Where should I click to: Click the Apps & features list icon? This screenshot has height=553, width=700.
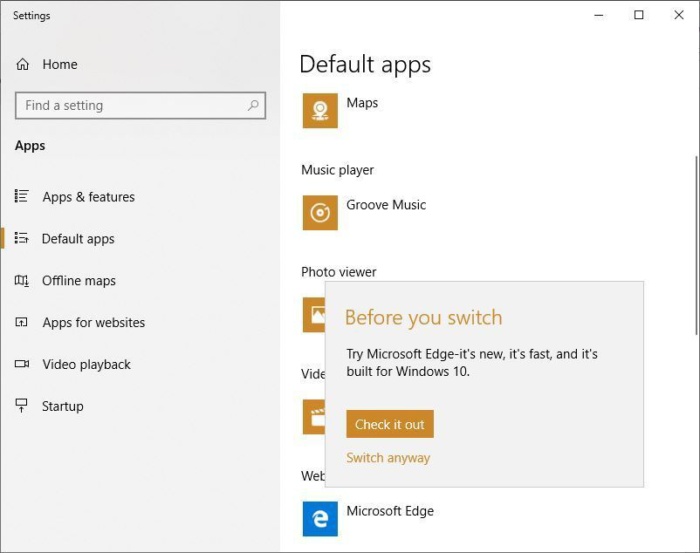coord(21,196)
